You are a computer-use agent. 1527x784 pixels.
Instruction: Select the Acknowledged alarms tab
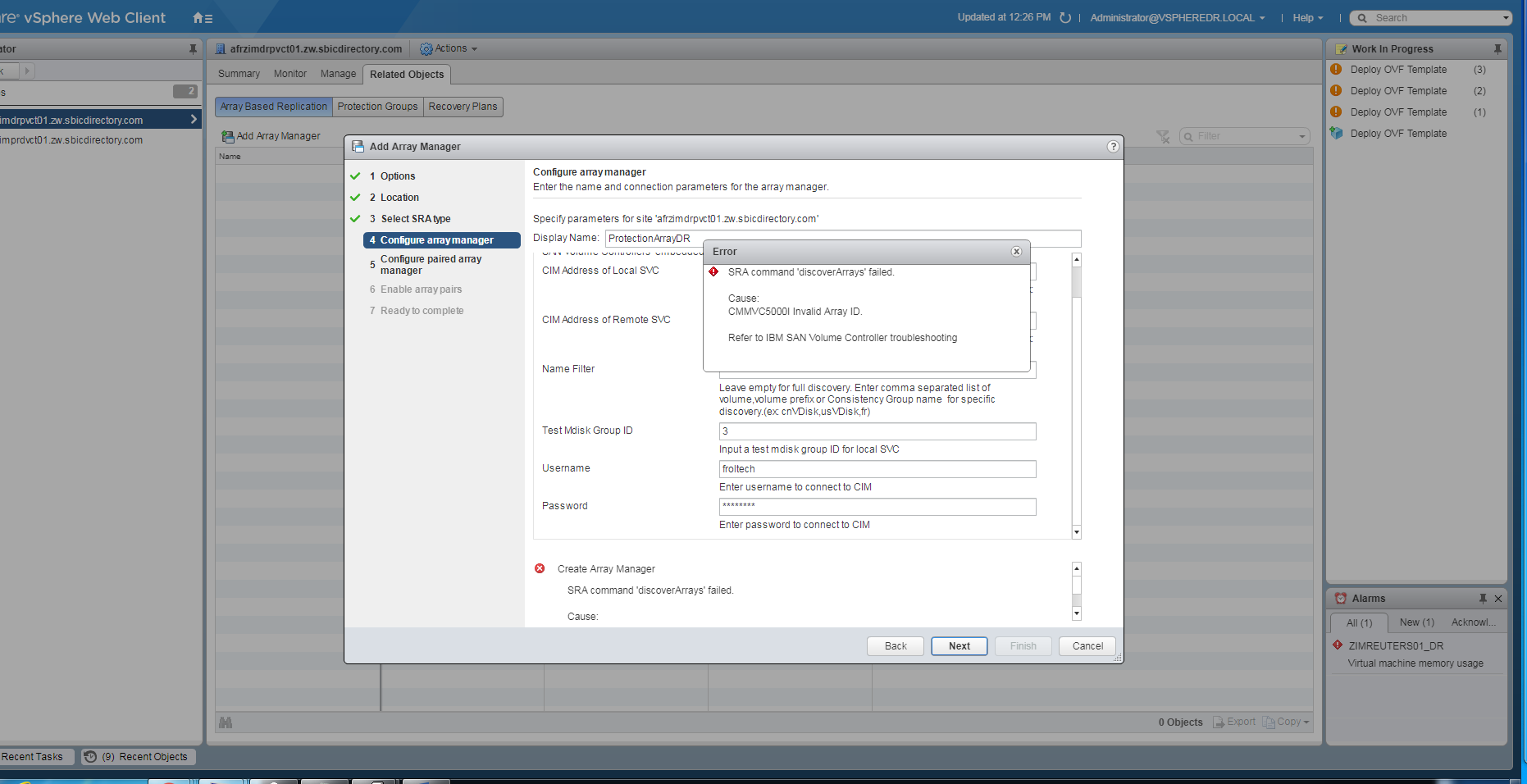pyautogui.click(x=1474, y=622)
